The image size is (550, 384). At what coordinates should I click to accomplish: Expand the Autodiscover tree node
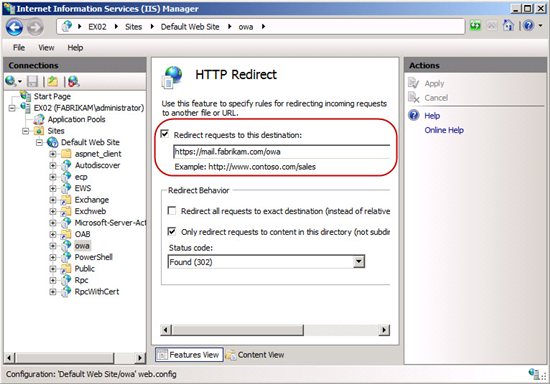53,166
